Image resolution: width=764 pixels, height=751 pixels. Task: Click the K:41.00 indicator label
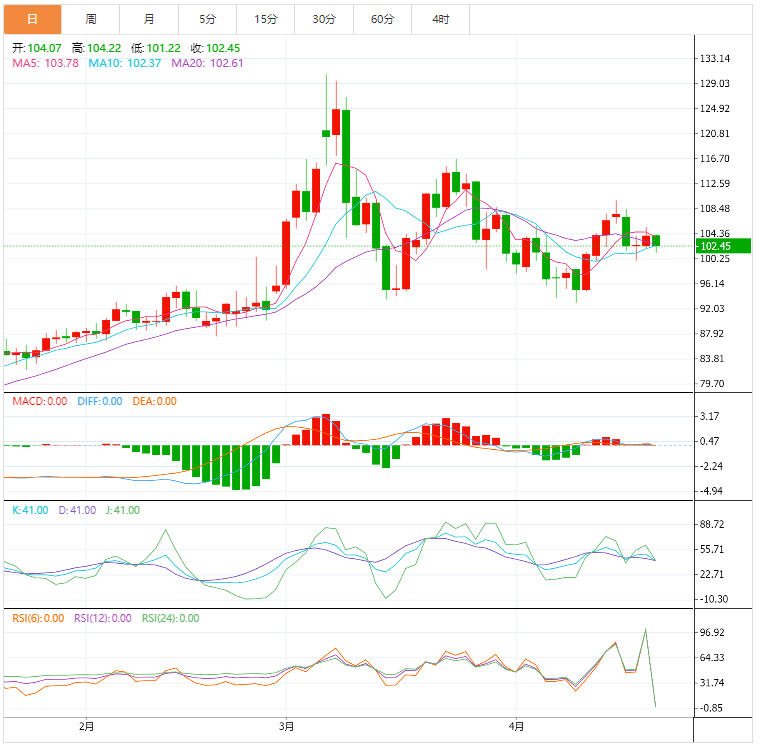pos(30,510)
